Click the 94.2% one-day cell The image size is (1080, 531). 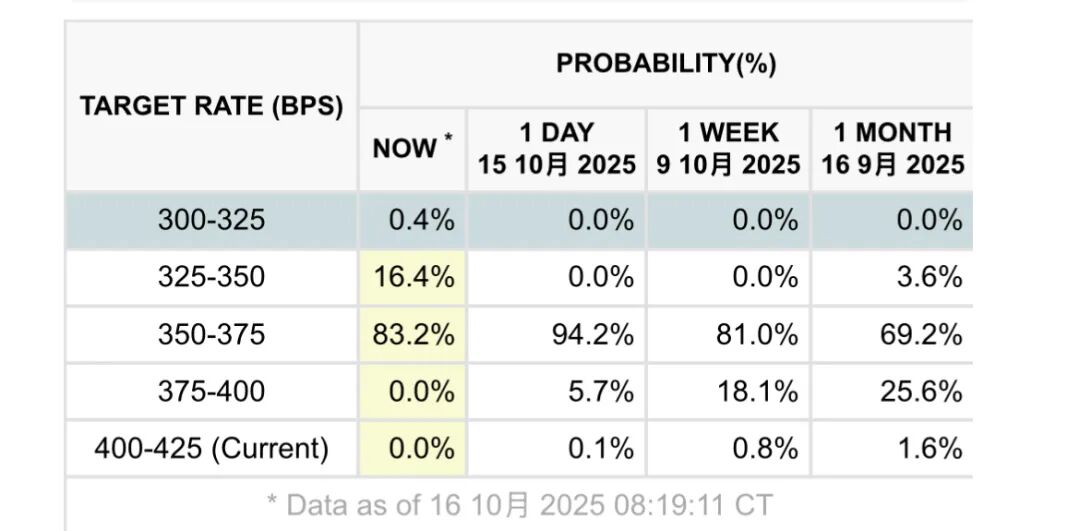click(x=592, y=334)
